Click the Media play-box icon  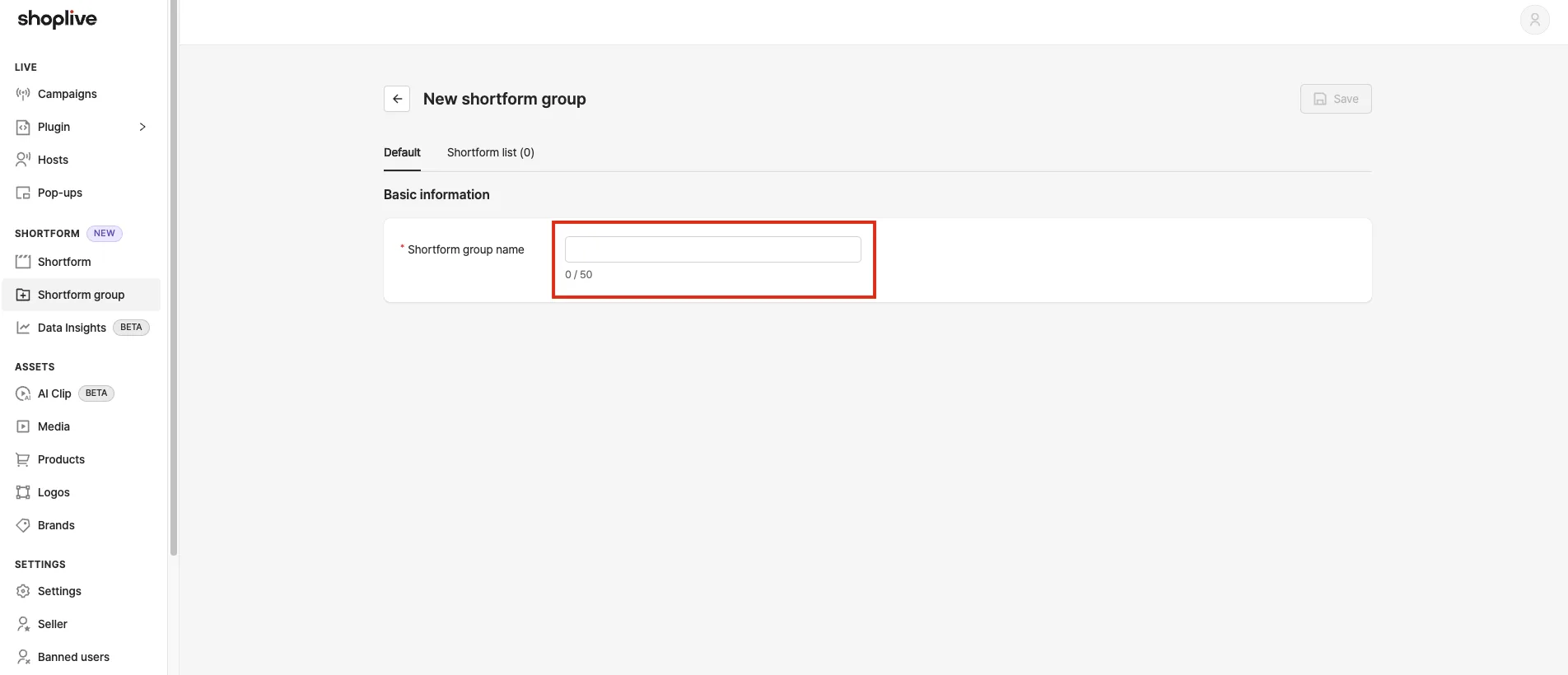click(23, 426)
